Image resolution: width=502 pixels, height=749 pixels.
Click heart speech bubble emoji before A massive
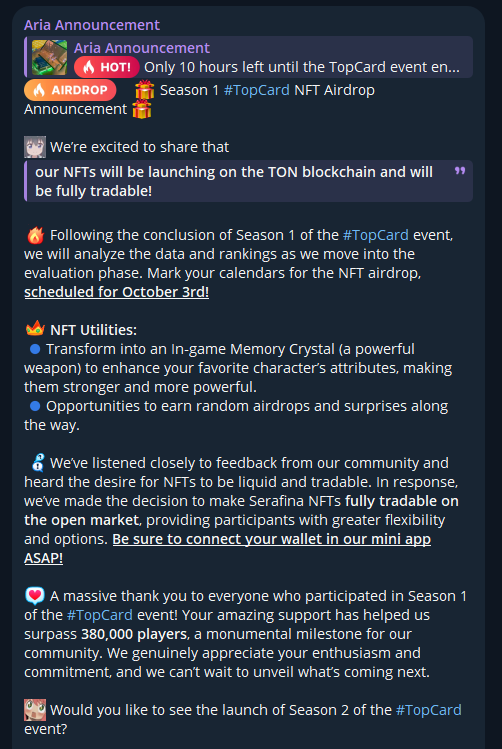point(35,596)
